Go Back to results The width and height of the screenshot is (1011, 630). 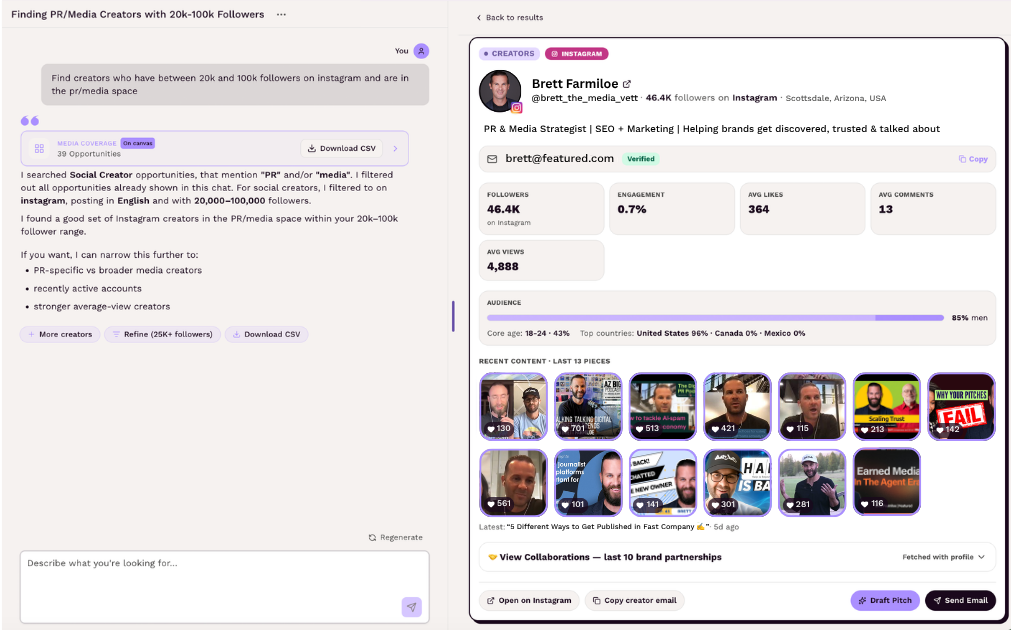[509, 17]
